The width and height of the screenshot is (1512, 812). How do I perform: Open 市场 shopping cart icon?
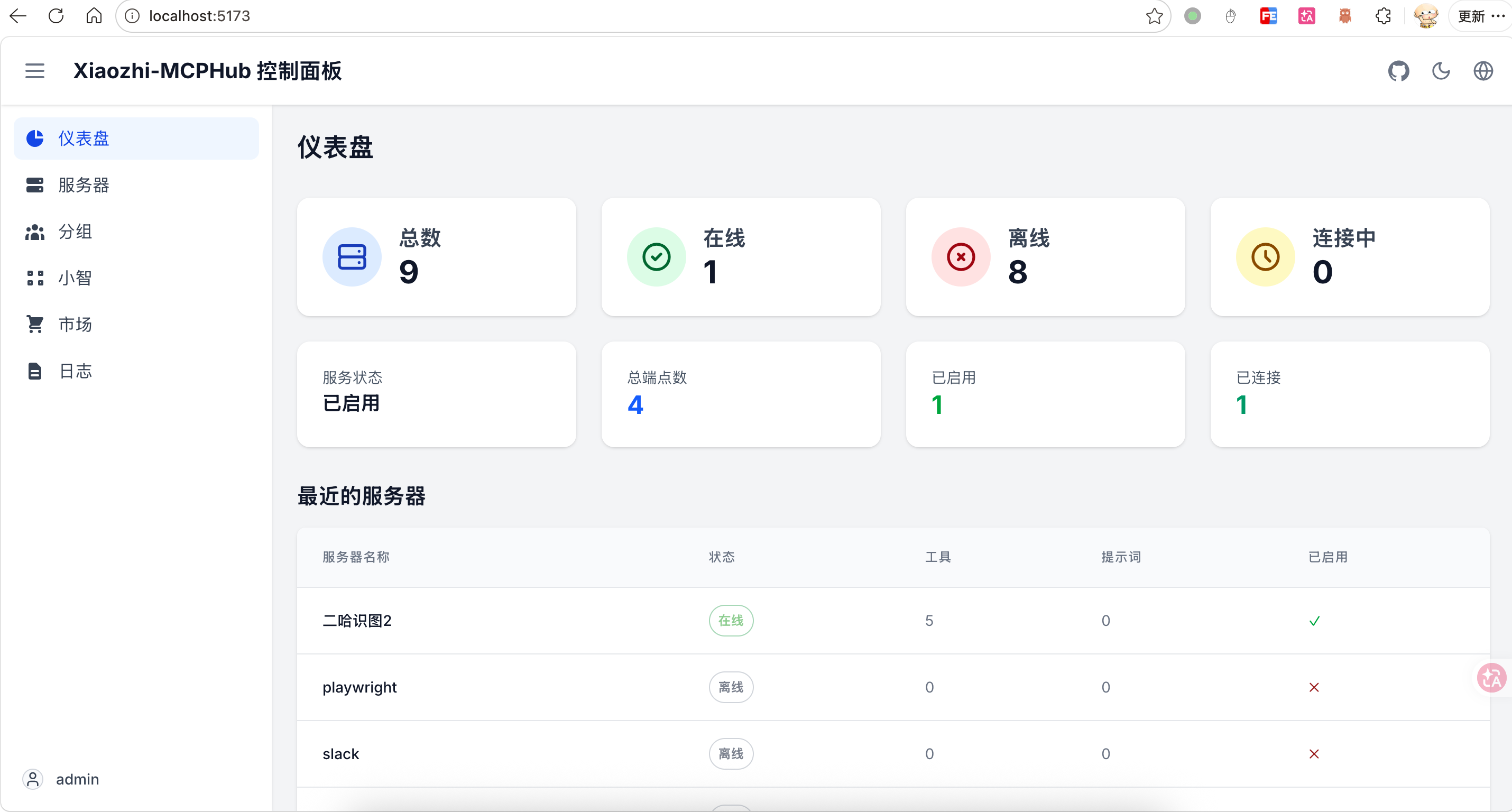click(35, 324)
